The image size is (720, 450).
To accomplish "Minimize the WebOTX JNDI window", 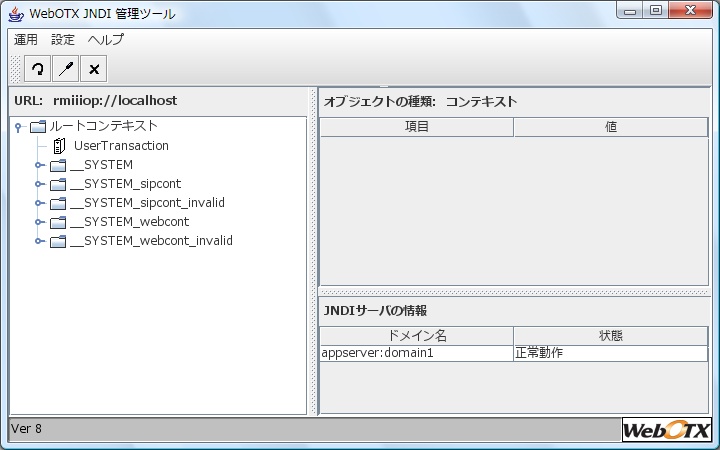I will point(630,11).
